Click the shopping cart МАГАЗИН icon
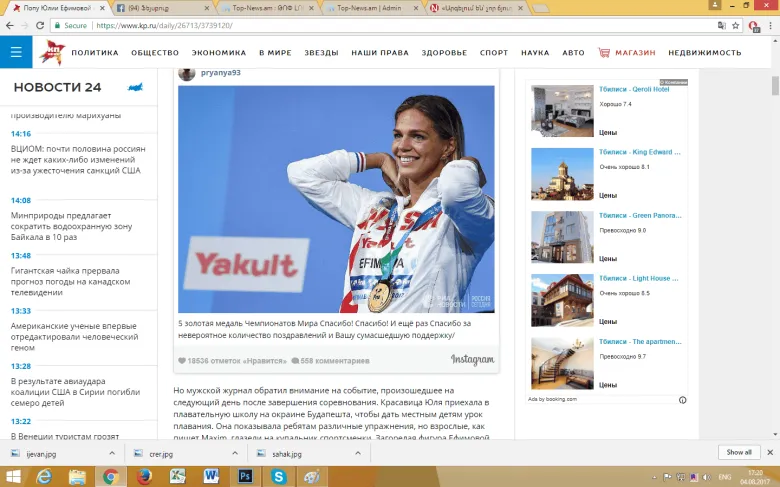This screenshot has height=487, width=780. pos(604,53)
